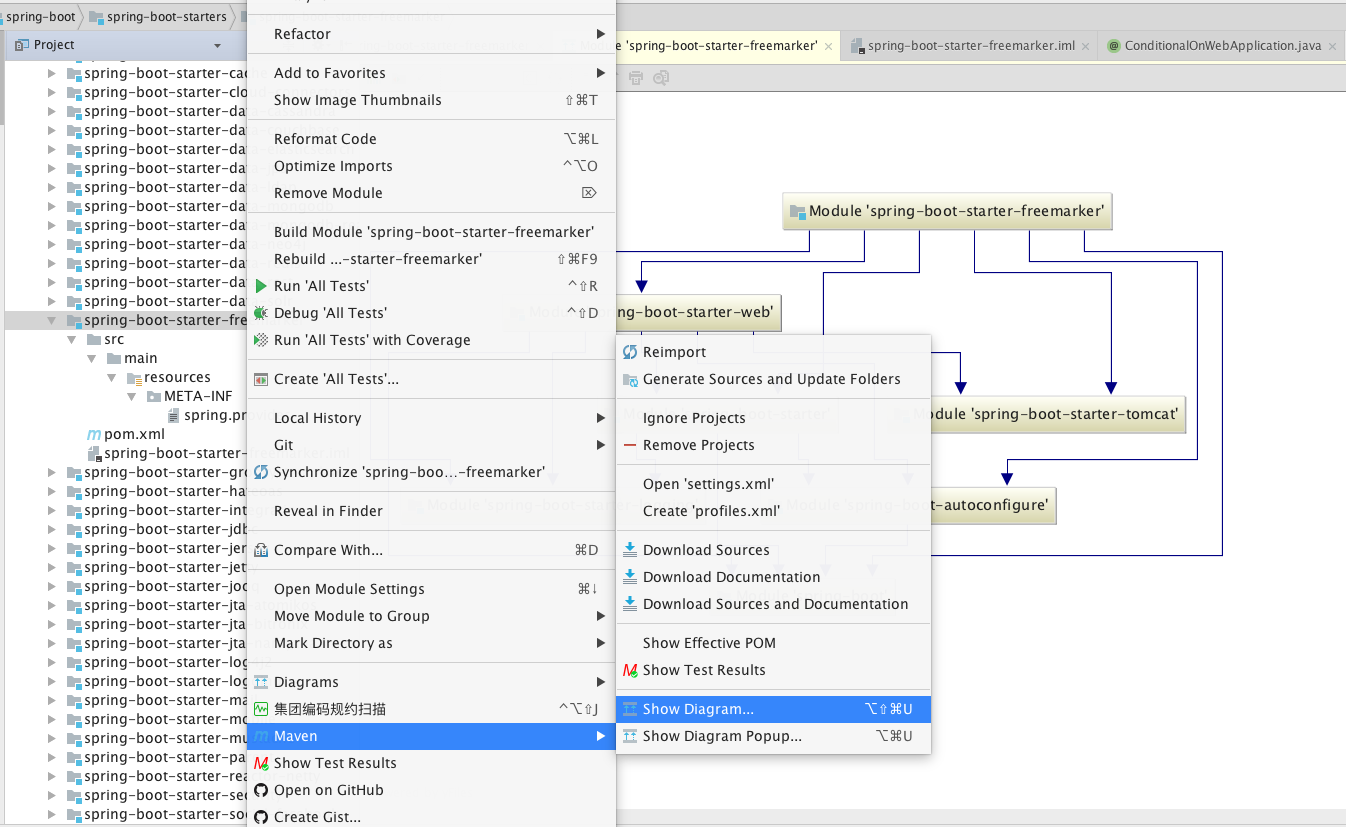This screenshot has width=1346, height=827.
Task: Choose Add to Favorites
Action: 431,73
